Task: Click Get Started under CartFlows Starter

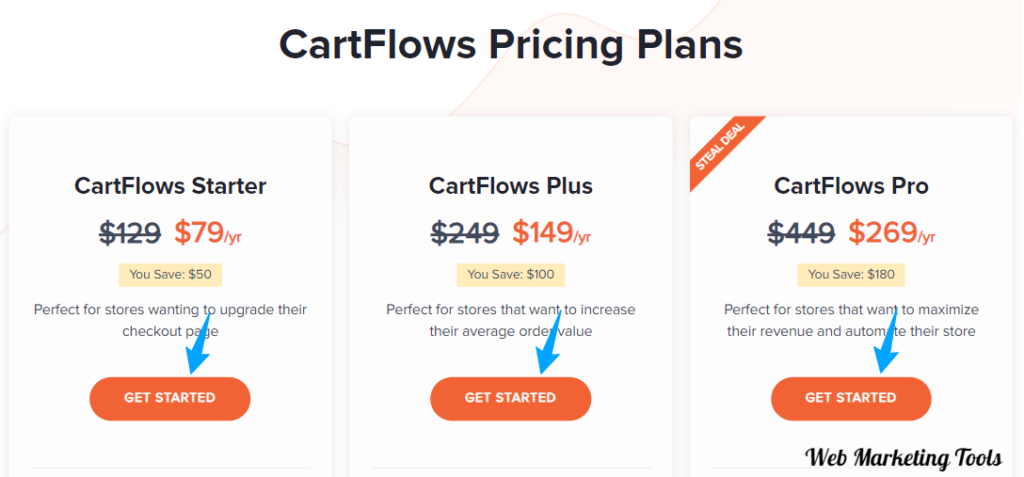Action: coord(170,398)
